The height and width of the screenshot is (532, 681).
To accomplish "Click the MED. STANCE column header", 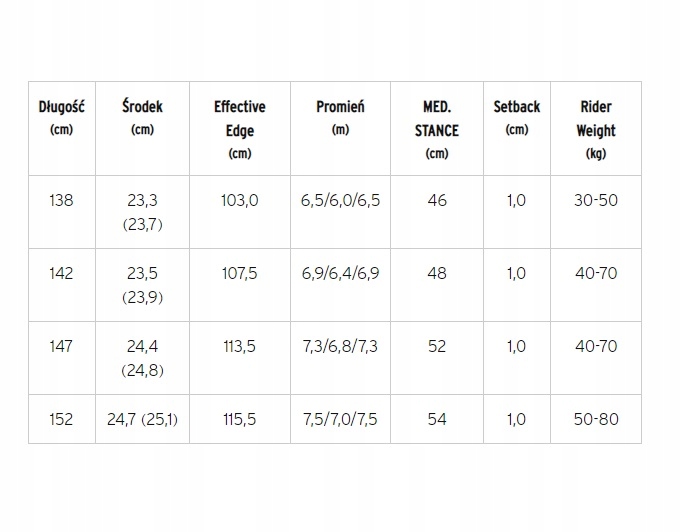I will tap(436, 130).
